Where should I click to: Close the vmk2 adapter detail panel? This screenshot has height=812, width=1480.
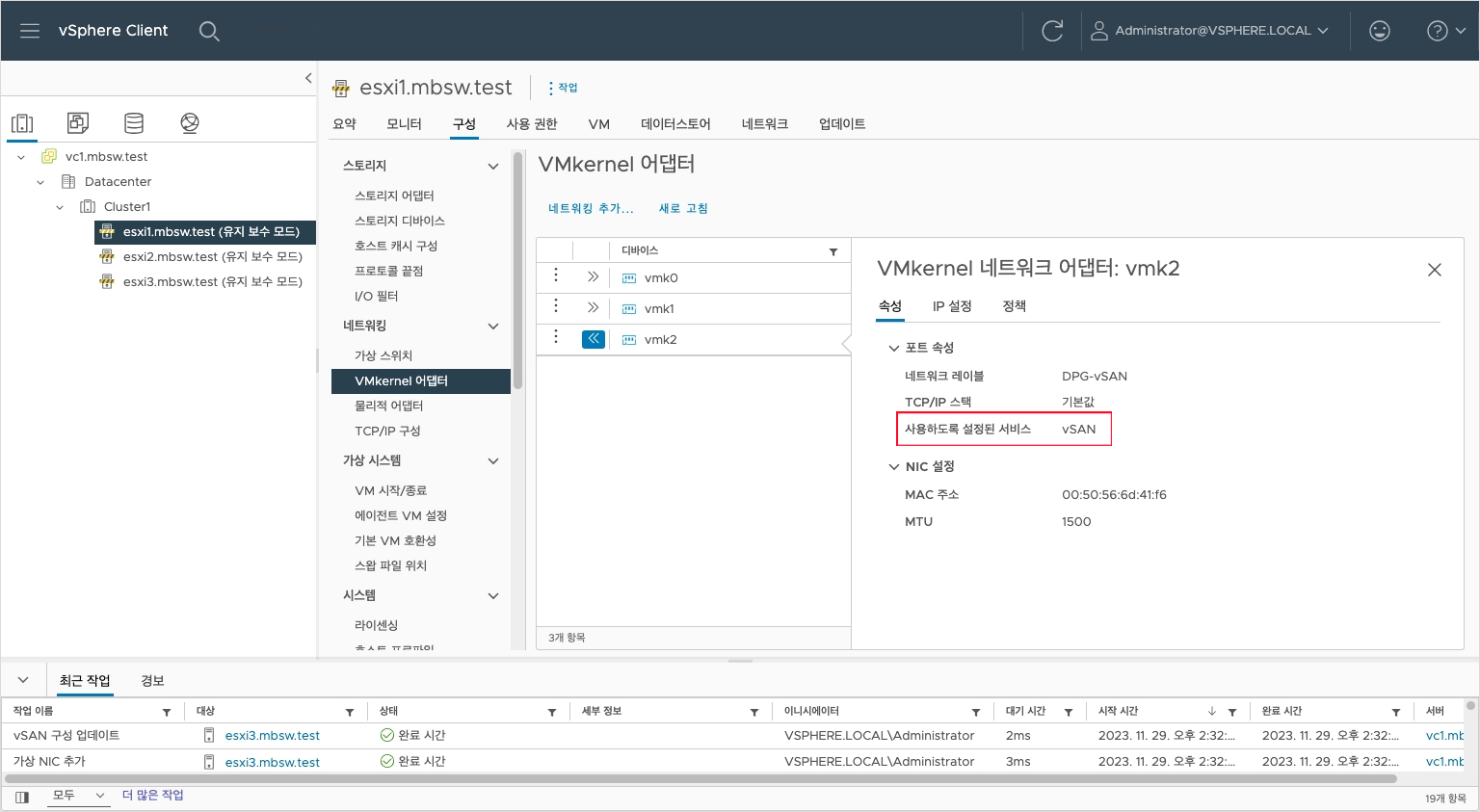(x=1435, y=270)
